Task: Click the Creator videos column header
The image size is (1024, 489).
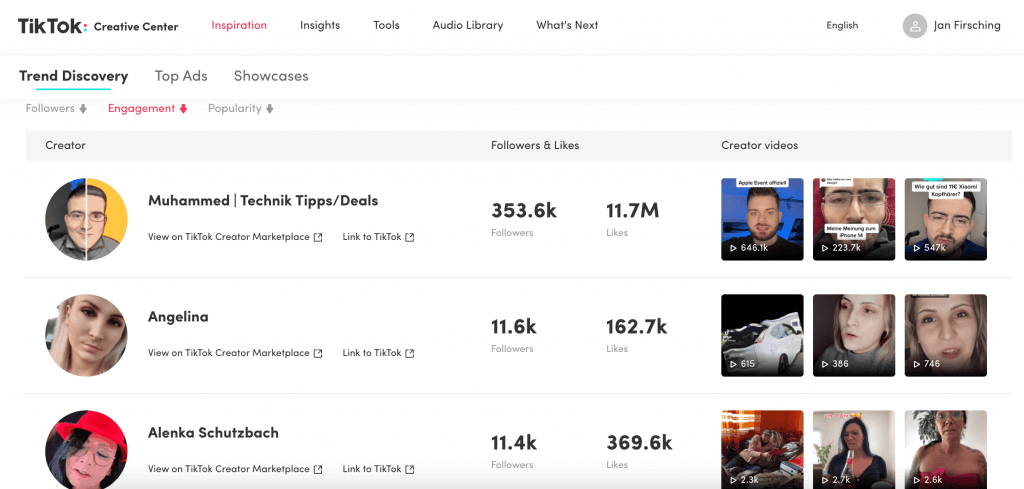Action: point(760,146)
